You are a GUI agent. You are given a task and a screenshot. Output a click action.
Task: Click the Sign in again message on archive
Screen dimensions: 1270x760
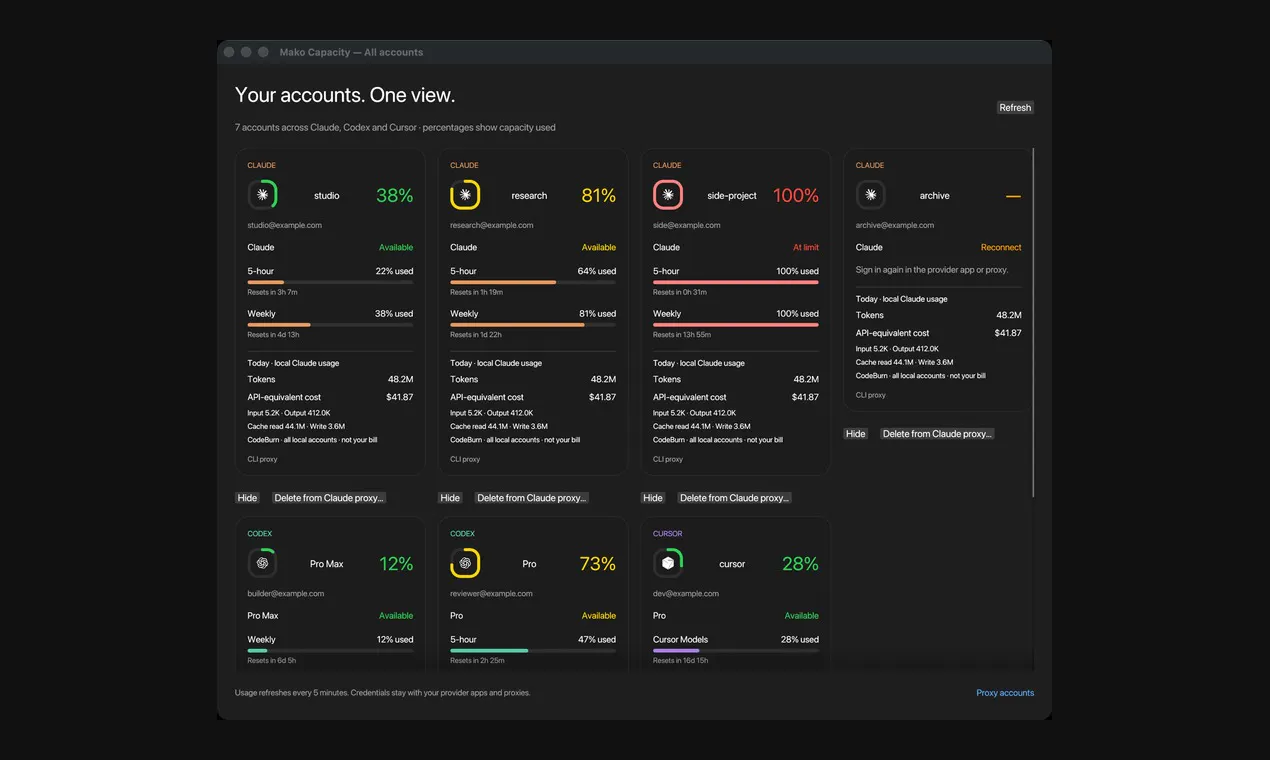click(x=932, y=270)
